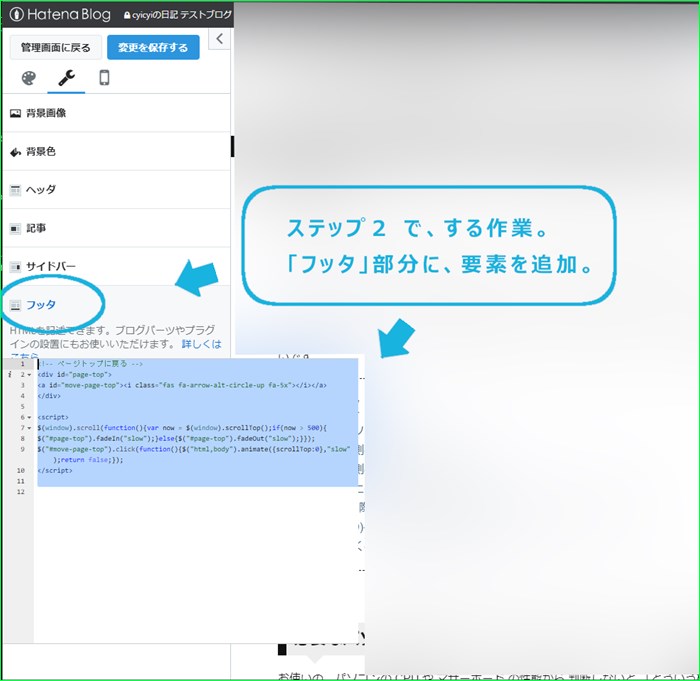Click the fadeIn("slow") code line
This screenshot has width=700, height=681.
click(176, 439)
